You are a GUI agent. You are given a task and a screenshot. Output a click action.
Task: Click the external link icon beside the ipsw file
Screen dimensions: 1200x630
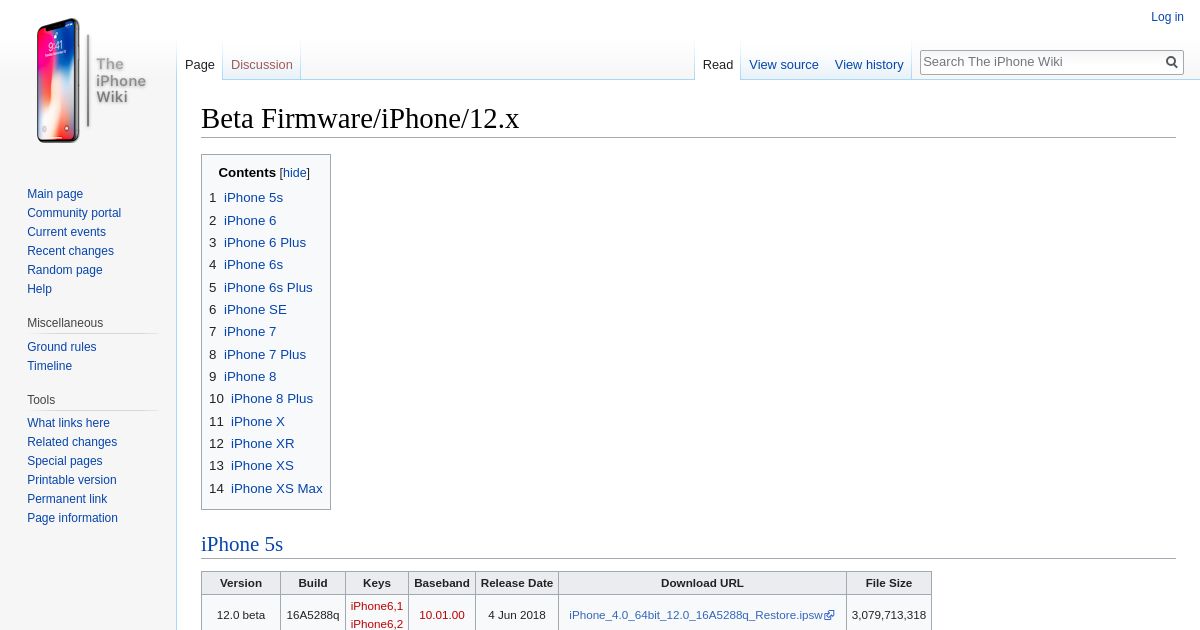pyautogui.click(x=829, y=615)
